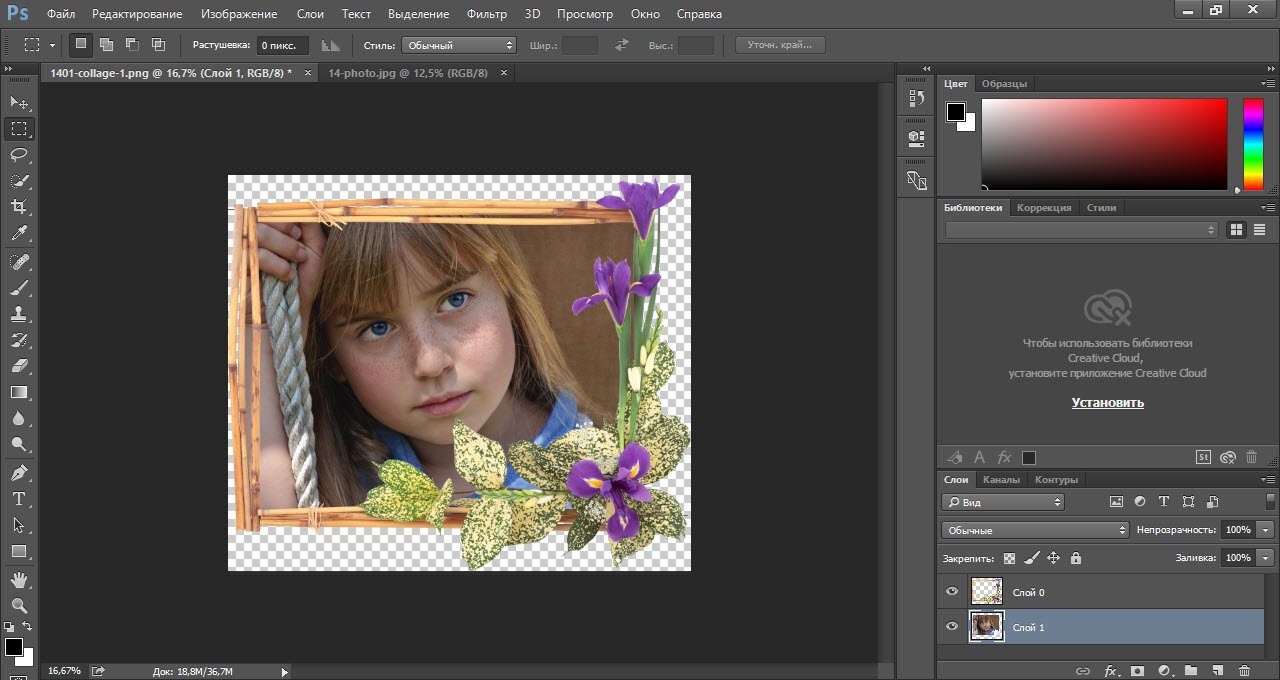Click the rainbow hue slider strip
1280x680 pixels.
[1253, 144]
